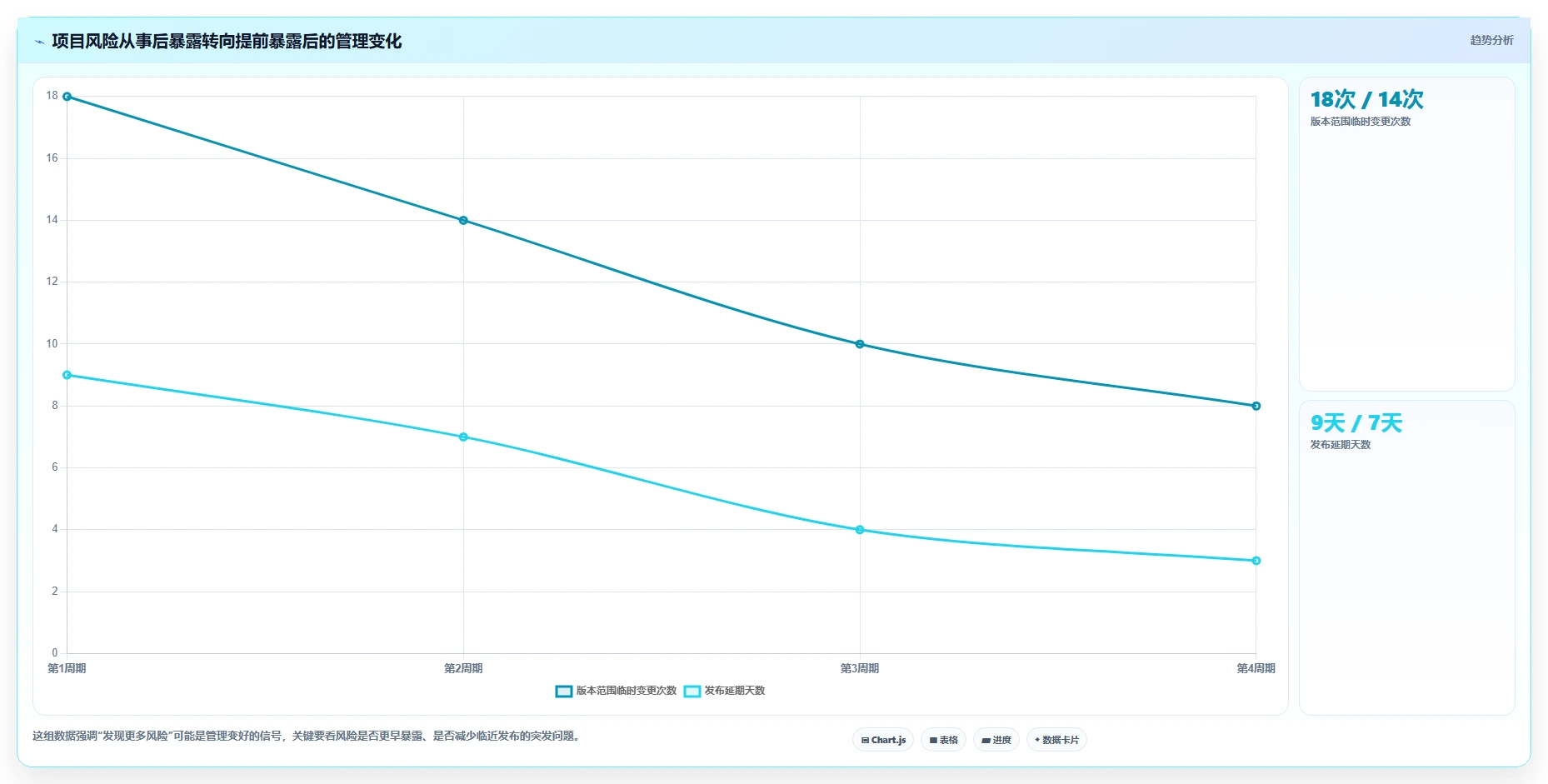Image resolution: width=1548 pixels, height=784 pixels.
Task: Click the light line point at value 4
Action: (860, 530)
